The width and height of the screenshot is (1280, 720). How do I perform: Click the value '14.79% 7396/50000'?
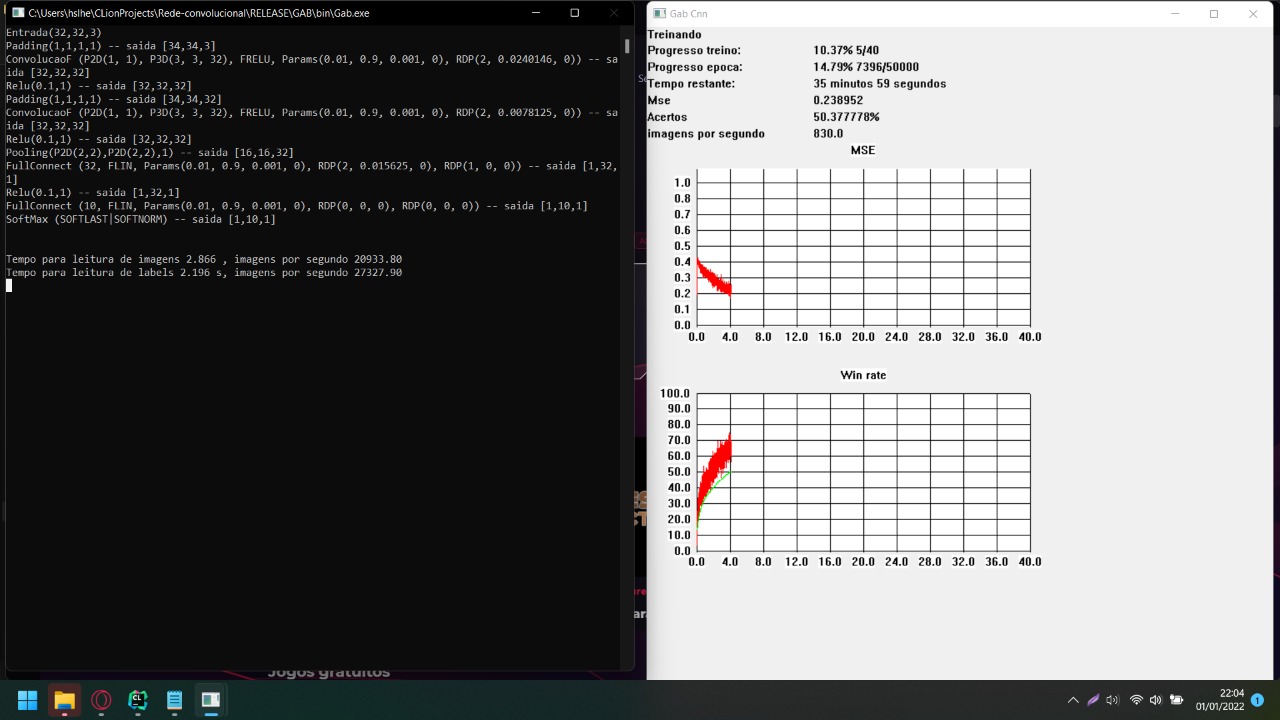click(866, 67)
